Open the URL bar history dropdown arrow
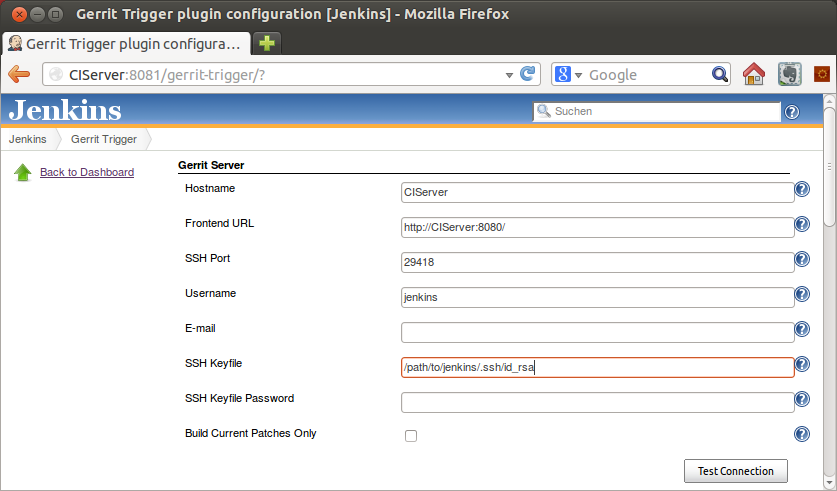 pos(509,75)
